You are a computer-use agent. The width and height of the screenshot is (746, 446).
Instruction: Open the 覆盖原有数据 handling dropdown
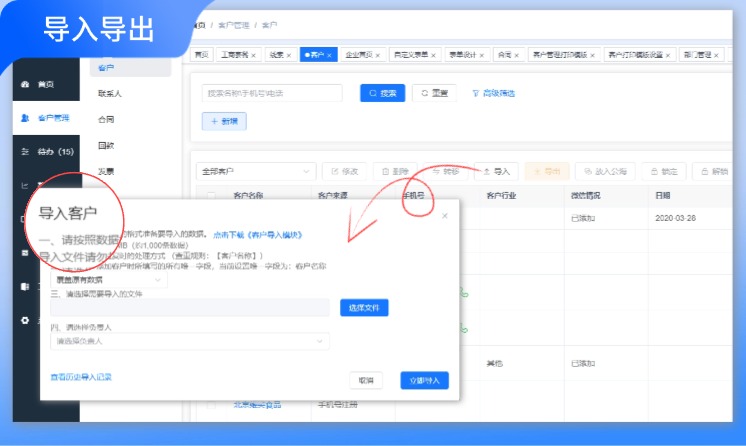click(x=110, y=282)
